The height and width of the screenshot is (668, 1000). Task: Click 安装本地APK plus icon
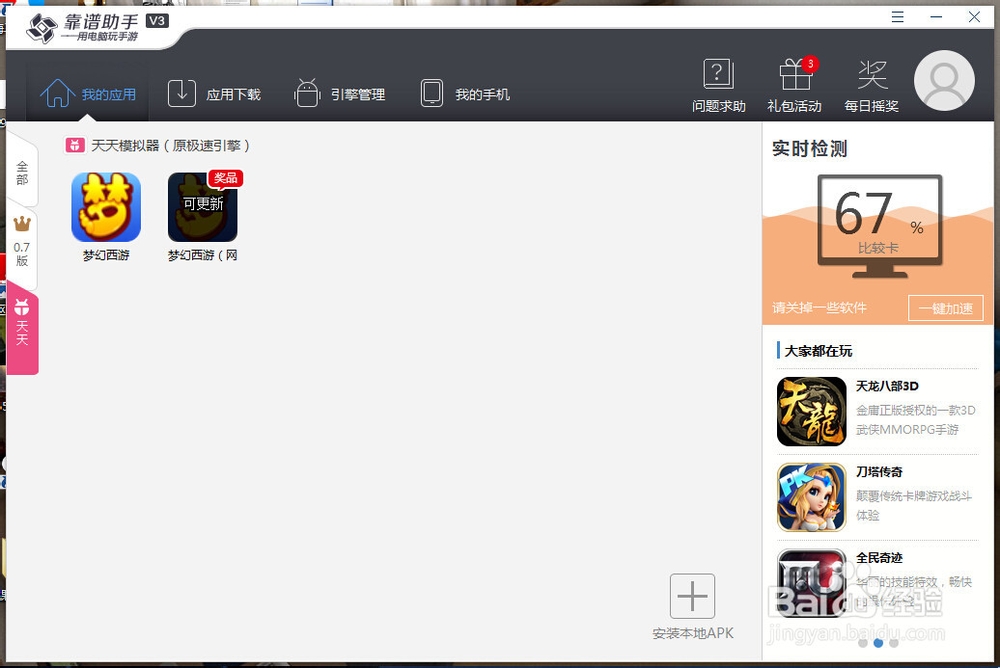click(693, 596)
